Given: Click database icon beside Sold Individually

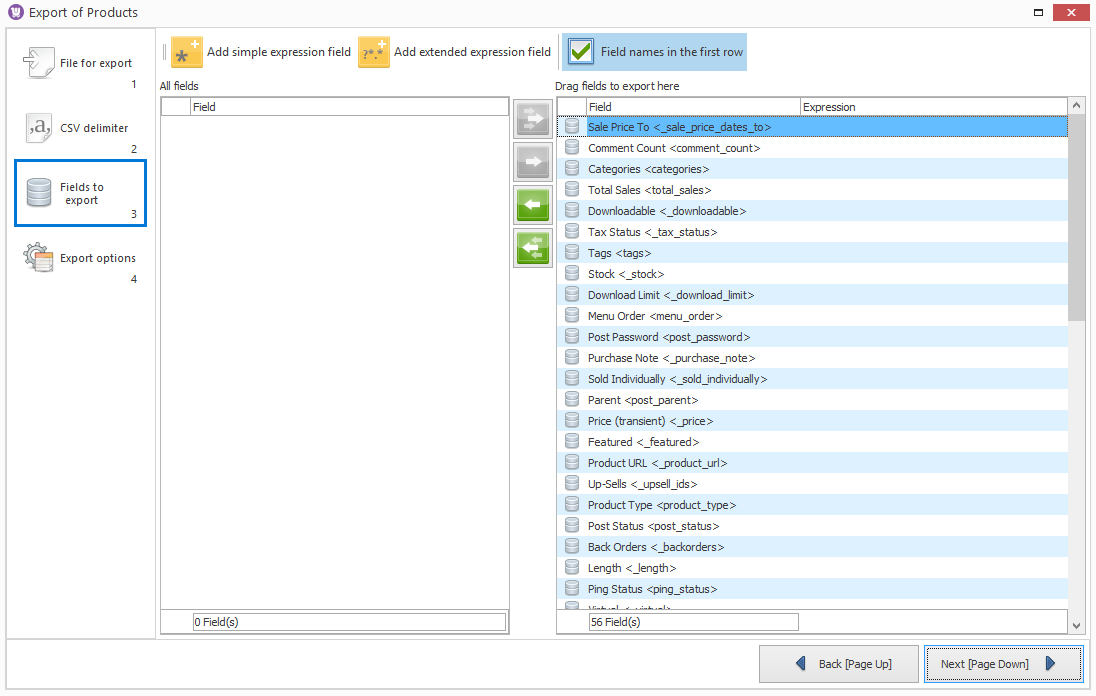Looking at the screenshot, I should pos(572,378).
